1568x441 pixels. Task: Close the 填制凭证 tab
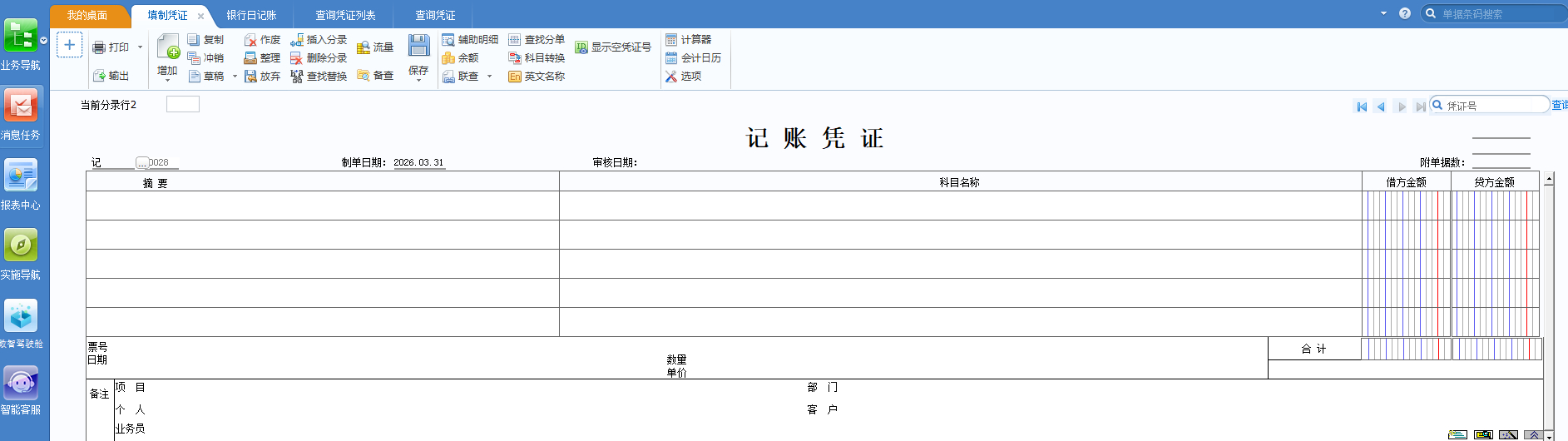tap(200, 16)
